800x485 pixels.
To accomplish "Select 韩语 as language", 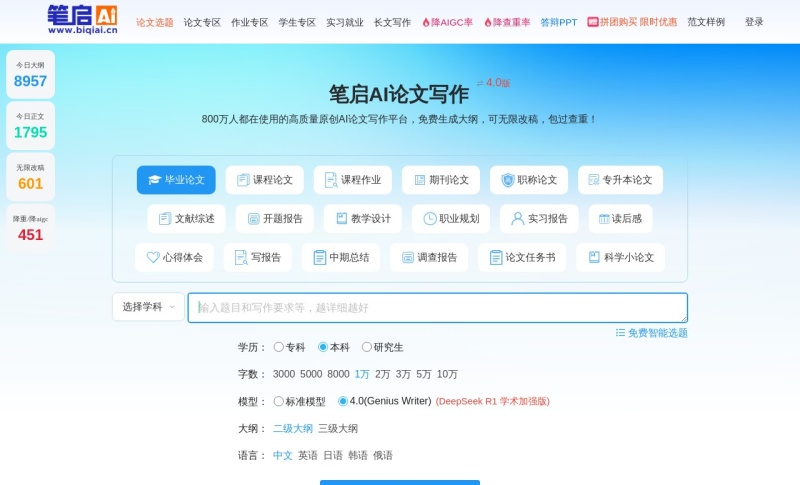I will [358, 455].
